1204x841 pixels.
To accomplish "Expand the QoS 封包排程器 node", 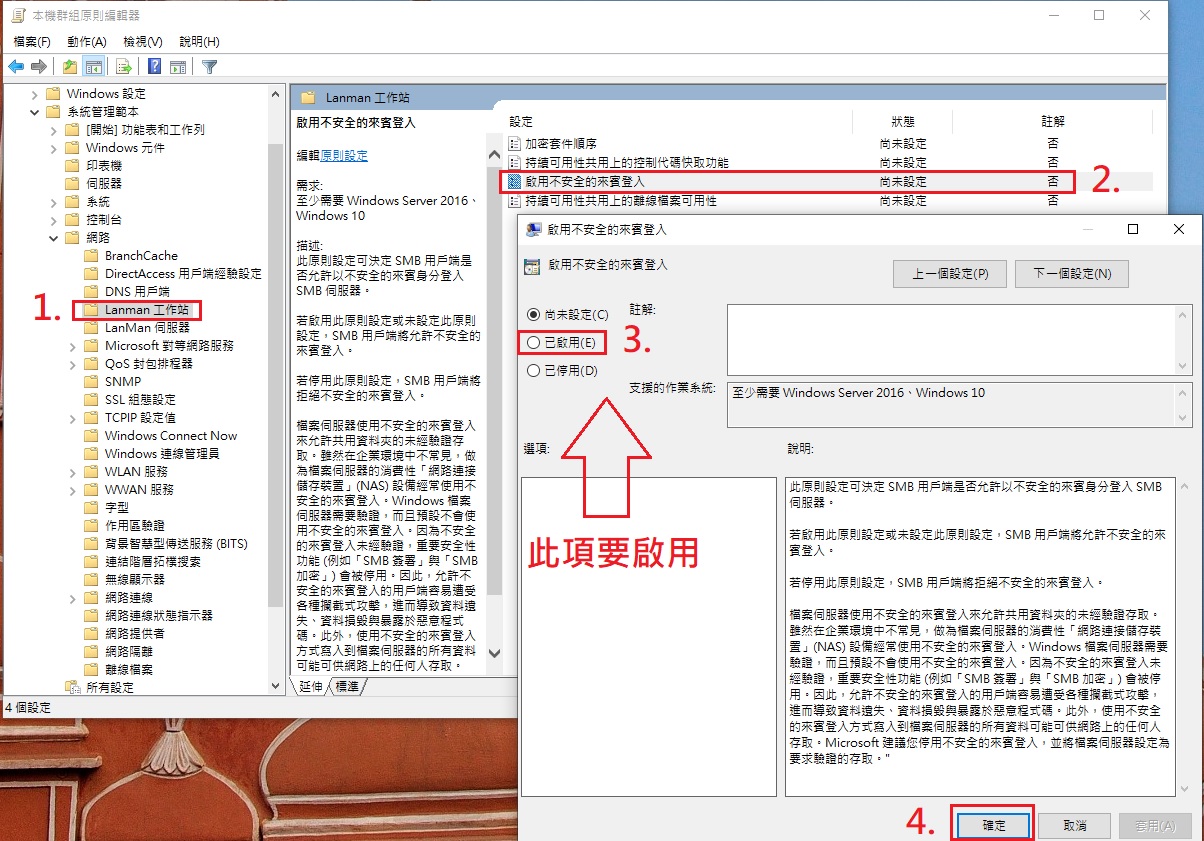I will pyautogui.click(x=73, y=363).
